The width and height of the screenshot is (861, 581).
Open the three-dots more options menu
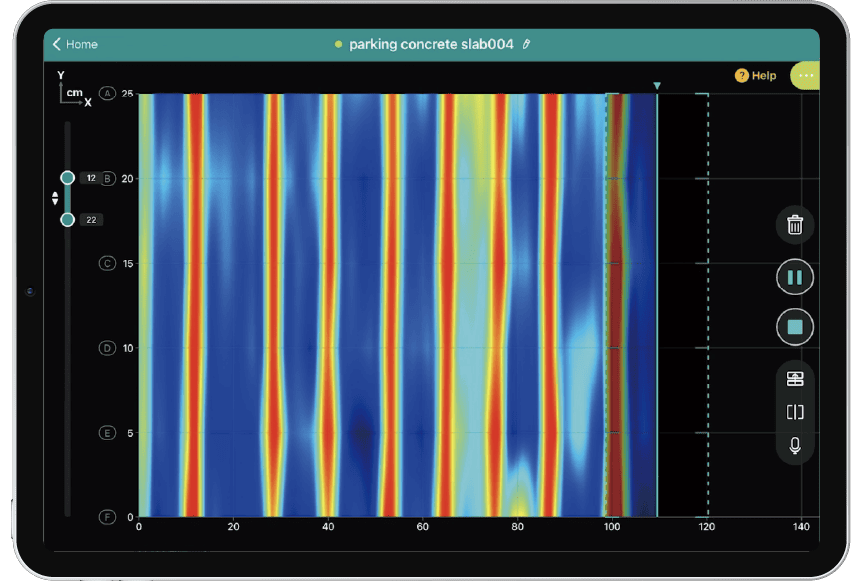[806, 75]
